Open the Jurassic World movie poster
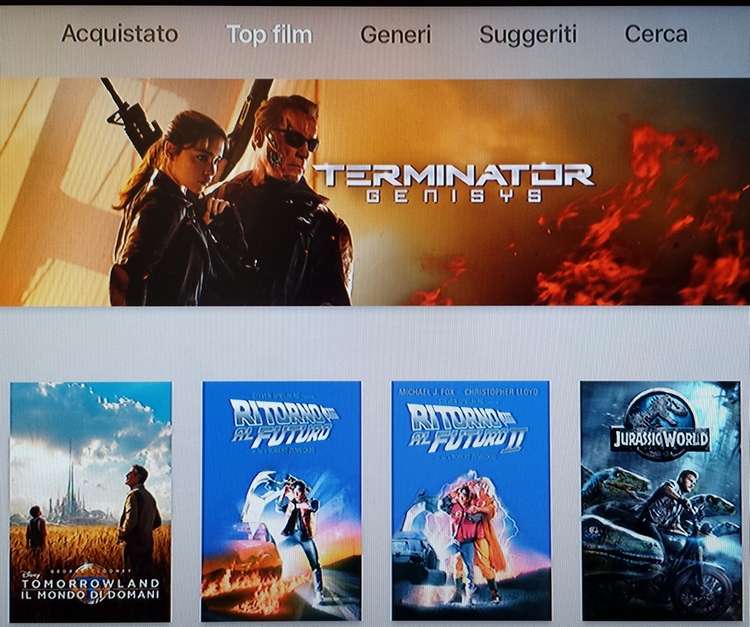This screenshot has height=627, width=750. tap(660, 501)
